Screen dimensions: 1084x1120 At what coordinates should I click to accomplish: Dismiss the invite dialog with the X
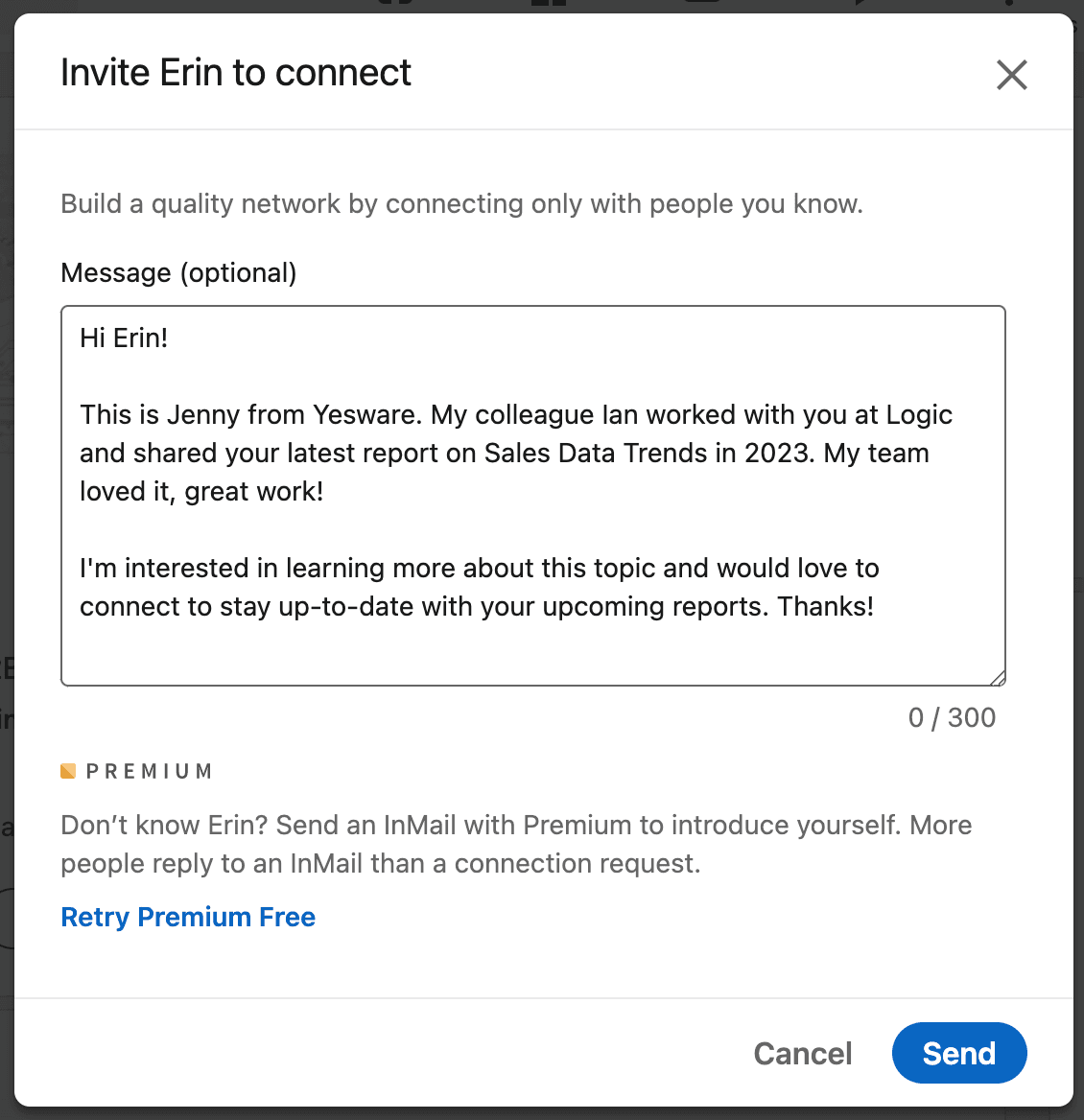pyautogui.click(x=1011, y=74)
